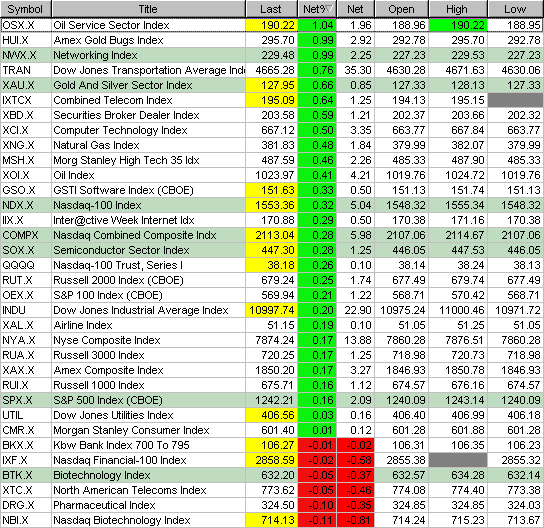The width and height of the screenshot is (544, 528).
Task: Select the Dow Jones Utilities Index row
Action: [272, 415]
